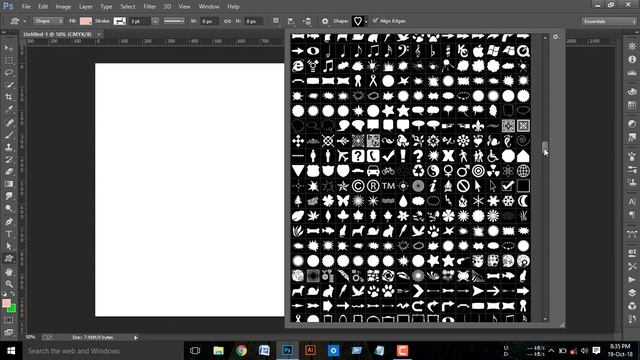This screenshot has width=640, height=360.
Task: Open the File menu
Action: [26, 7]
